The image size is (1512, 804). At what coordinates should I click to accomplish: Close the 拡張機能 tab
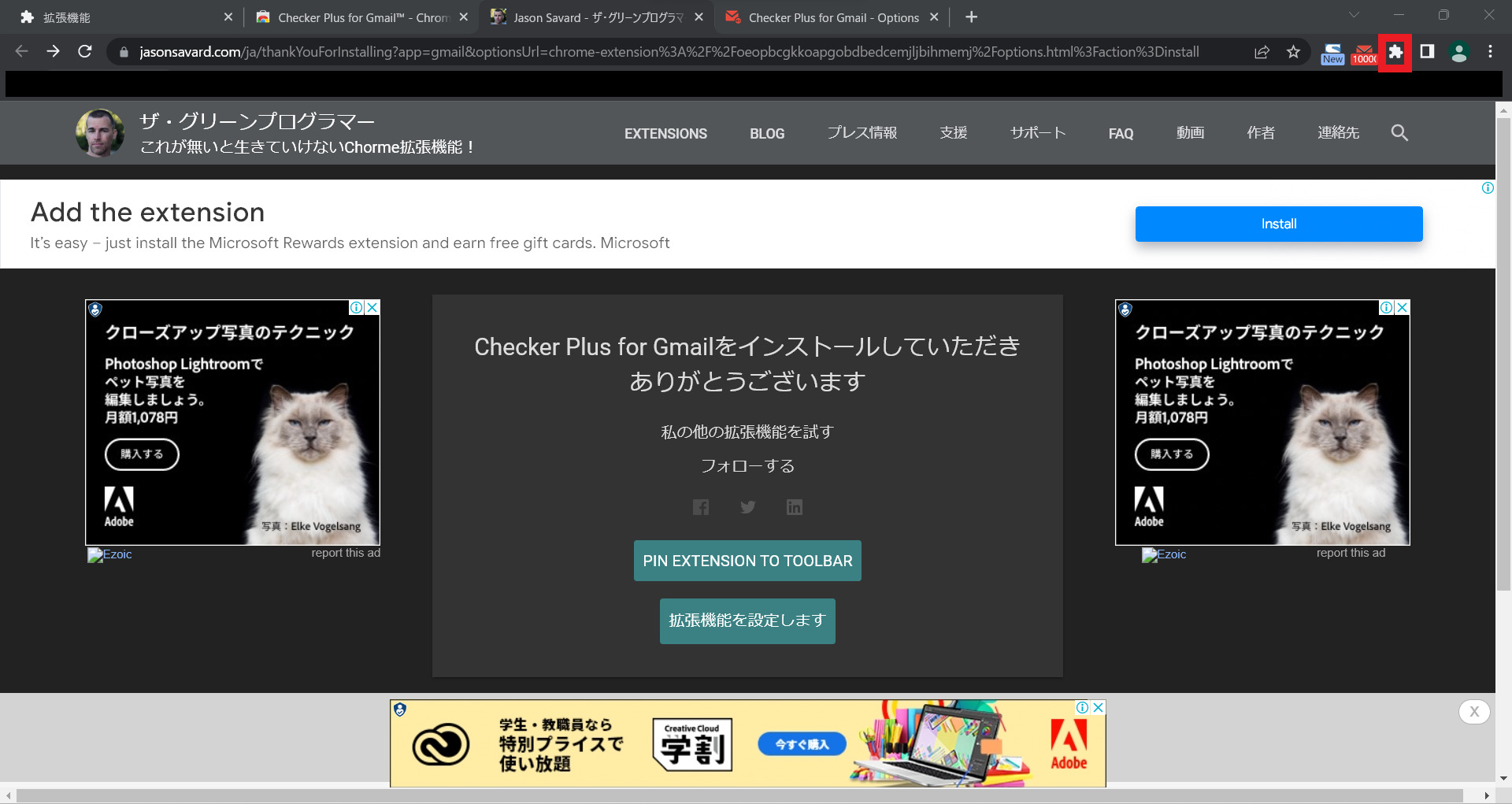pyautogui.click(x=228, y=17)
